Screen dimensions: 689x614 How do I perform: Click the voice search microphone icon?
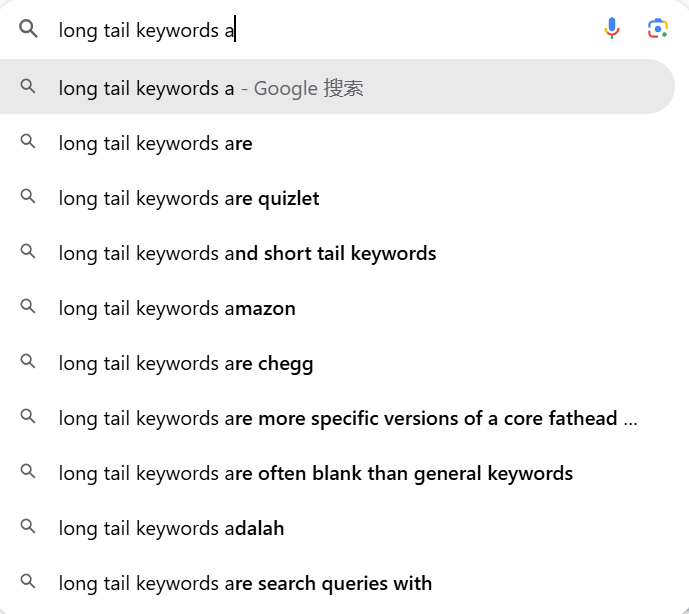[x=612, y=29]
